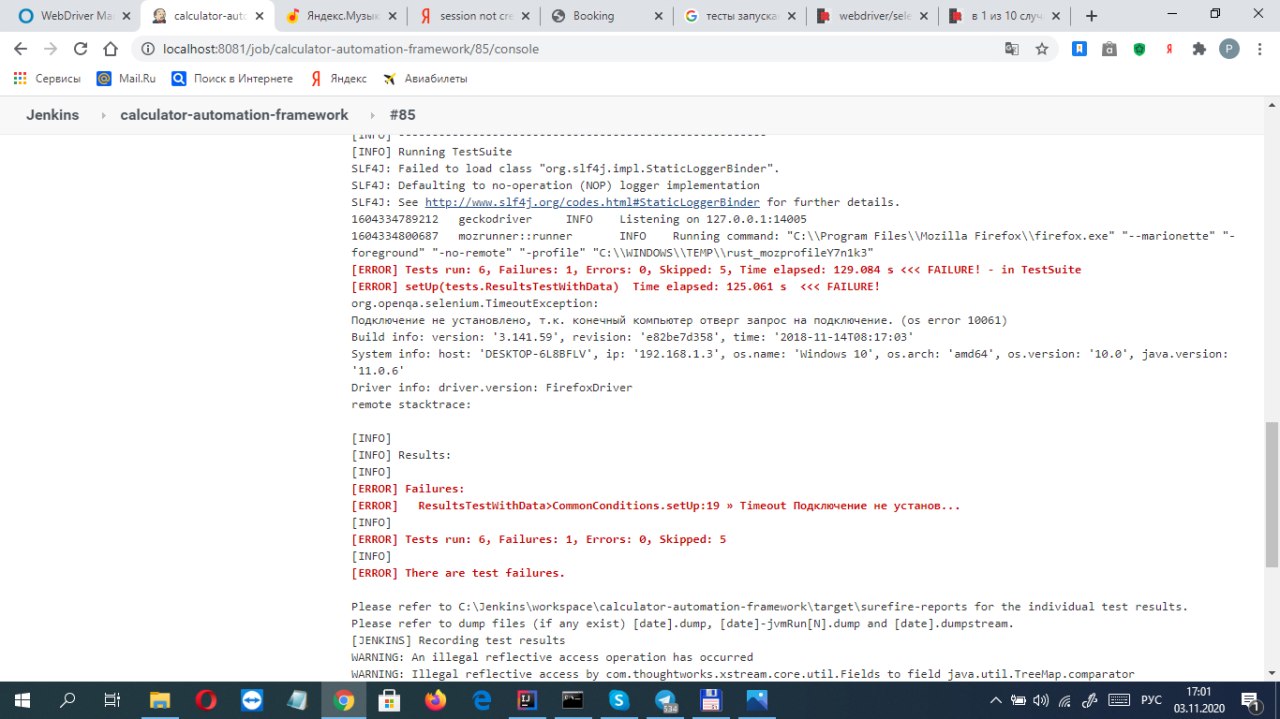Open Task View on taskbar

[113, 700]
